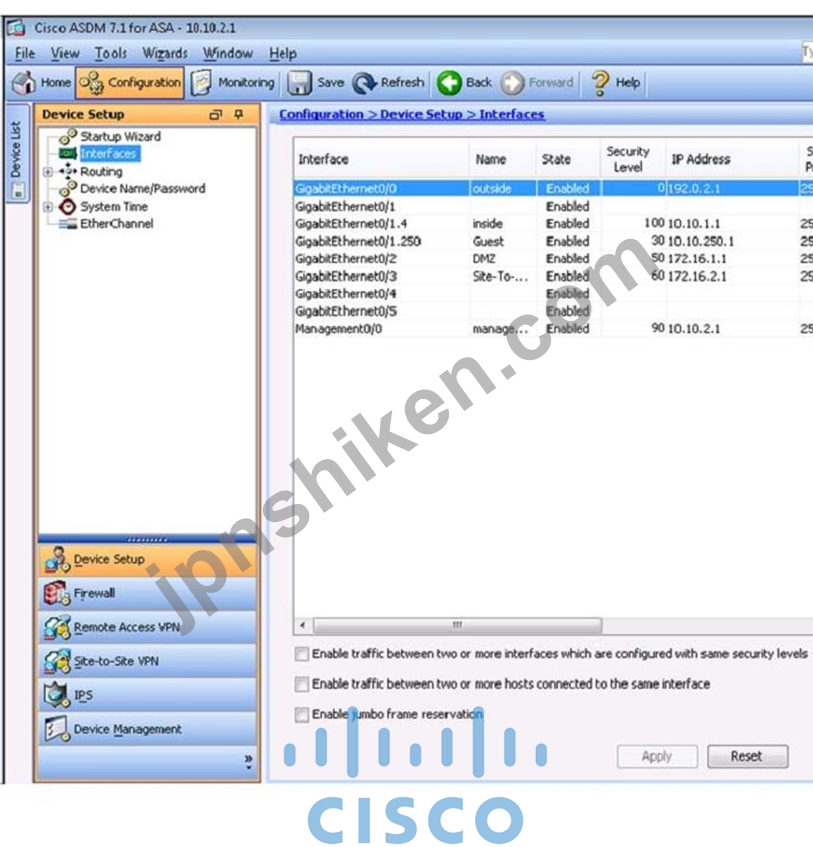Select the GigabitEthernet0/3 interface row

point(553,276)
